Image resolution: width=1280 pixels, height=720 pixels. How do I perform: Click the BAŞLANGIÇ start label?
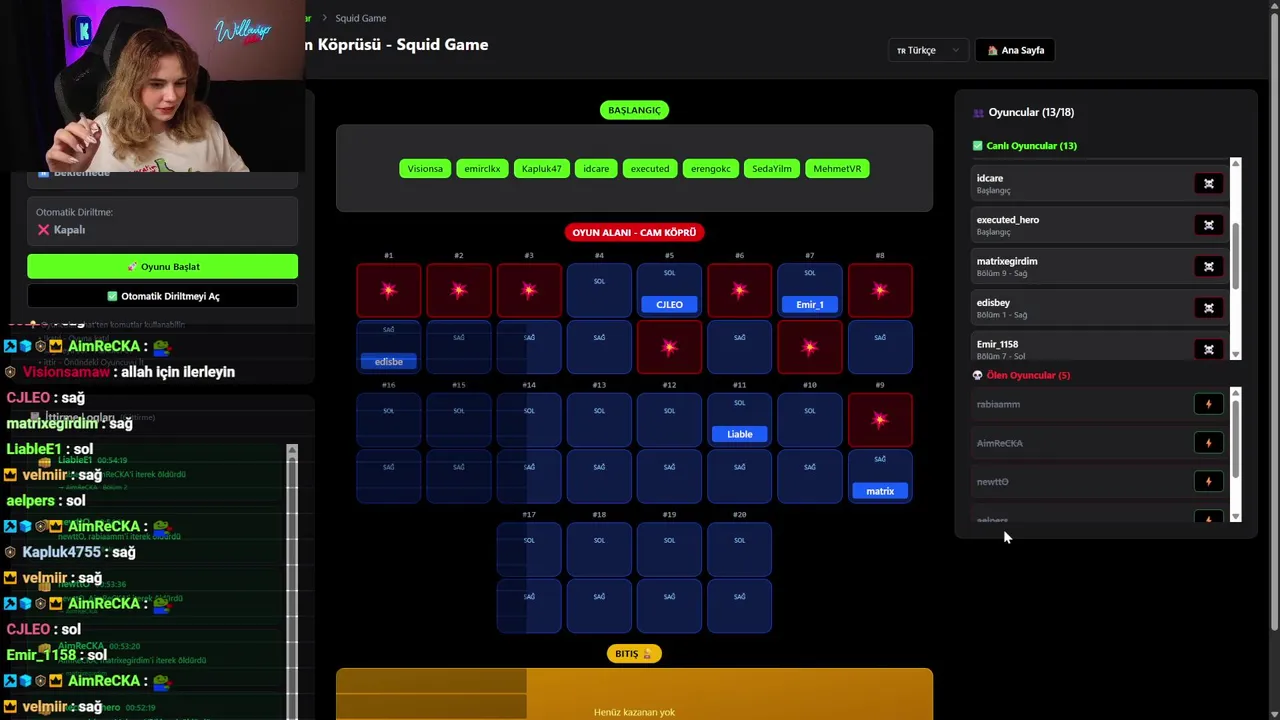[x=634, y=110]
